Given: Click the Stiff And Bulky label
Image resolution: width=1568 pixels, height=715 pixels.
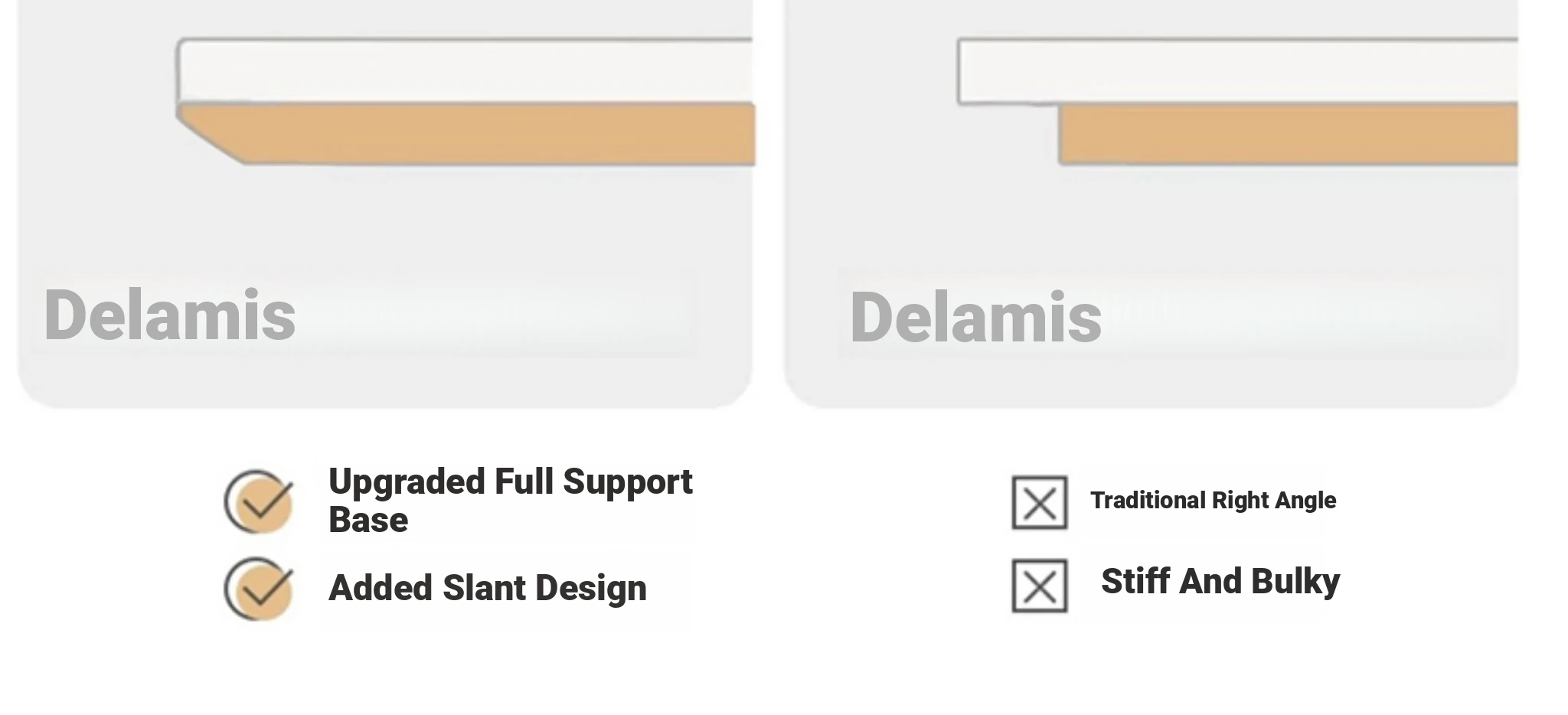Looking at the screenshot, I should (1220, 581).
